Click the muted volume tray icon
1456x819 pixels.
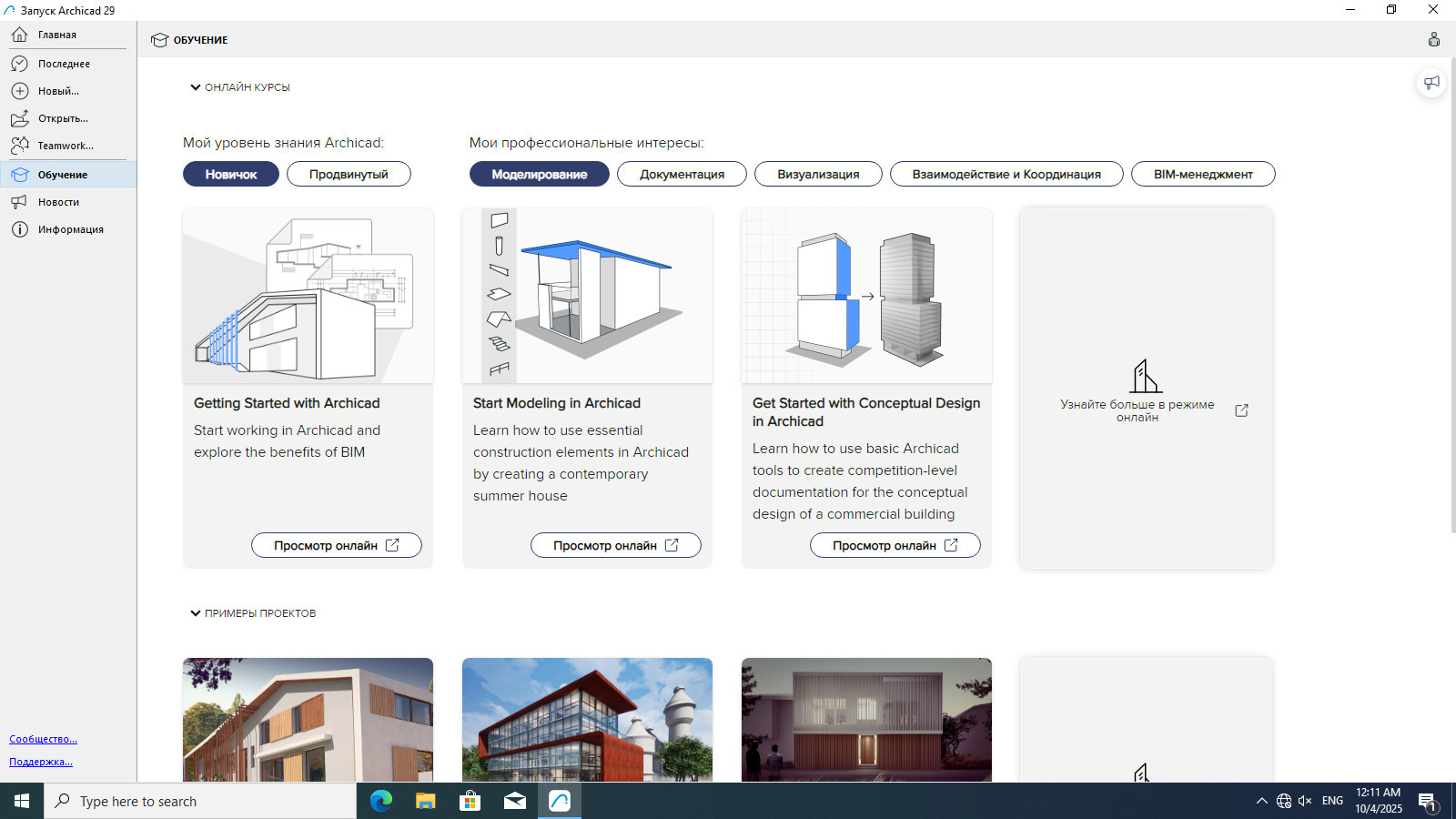pos(1305,801)
